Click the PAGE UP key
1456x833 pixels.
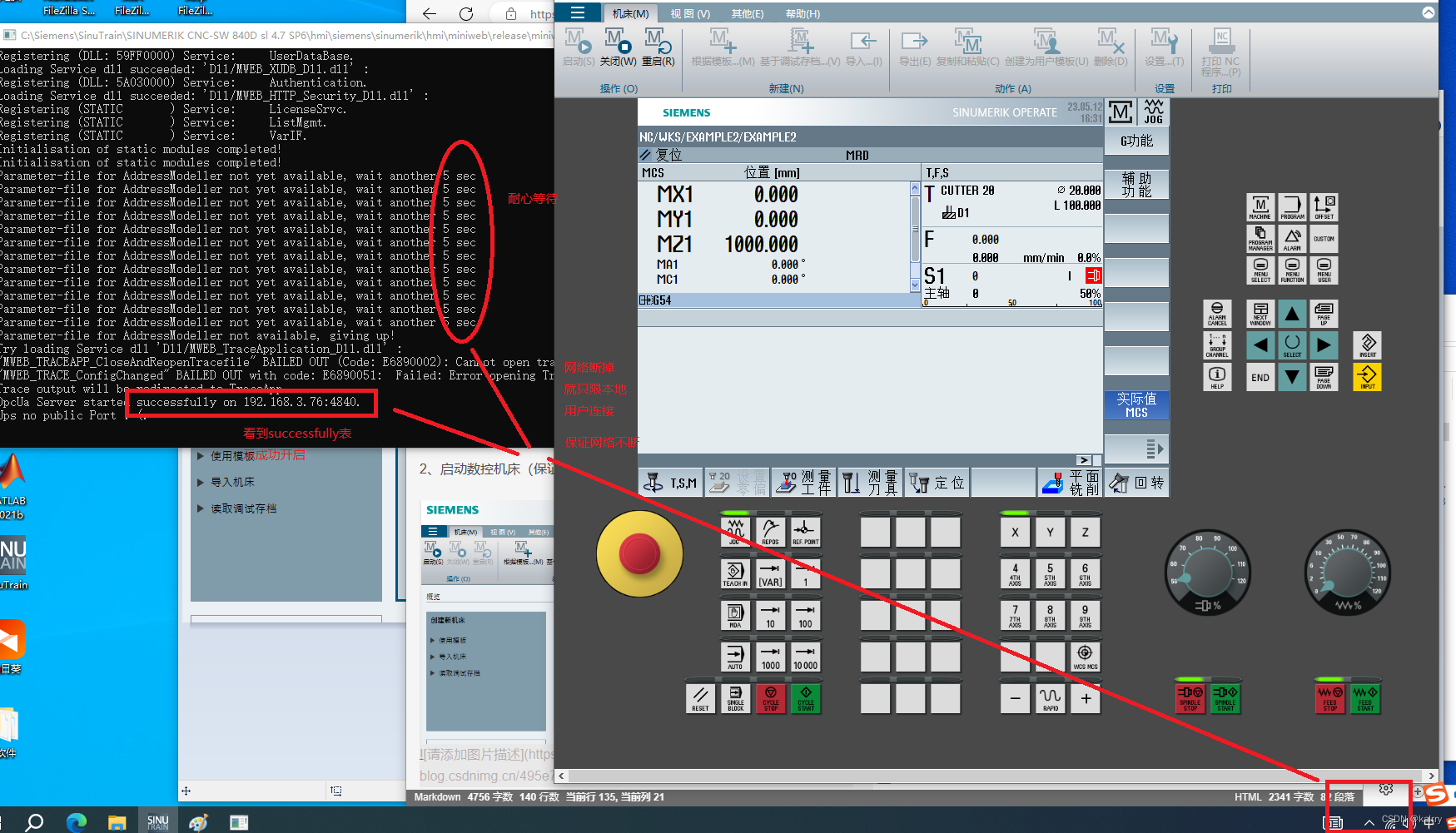coord(1324,314)
